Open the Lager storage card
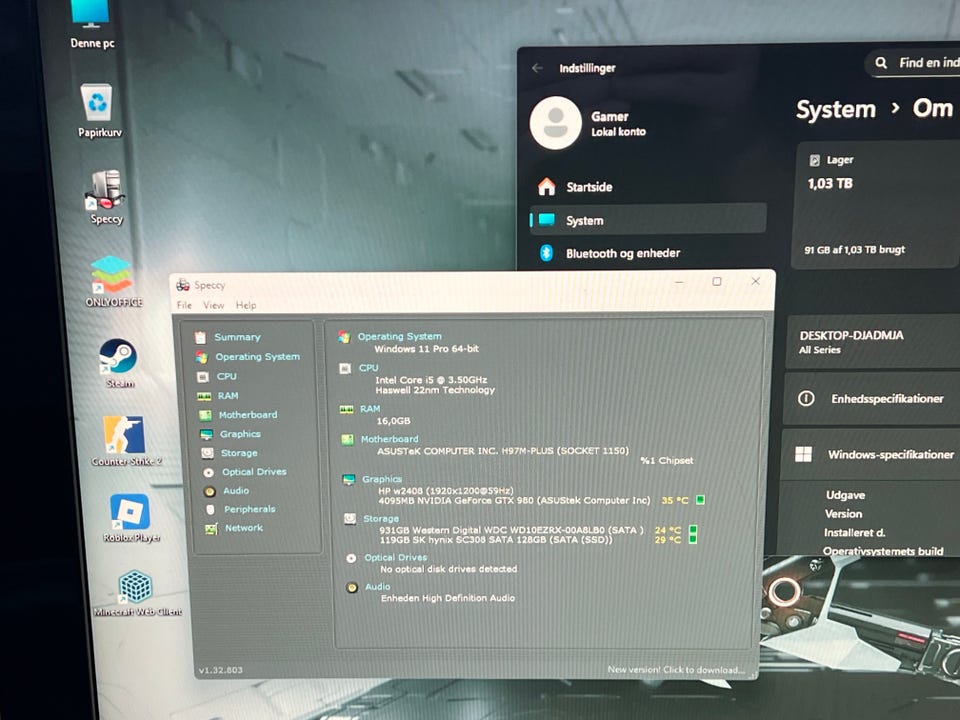Image resolution: width=960 pixels, height=720 pixels. click(x=876, y=205)
